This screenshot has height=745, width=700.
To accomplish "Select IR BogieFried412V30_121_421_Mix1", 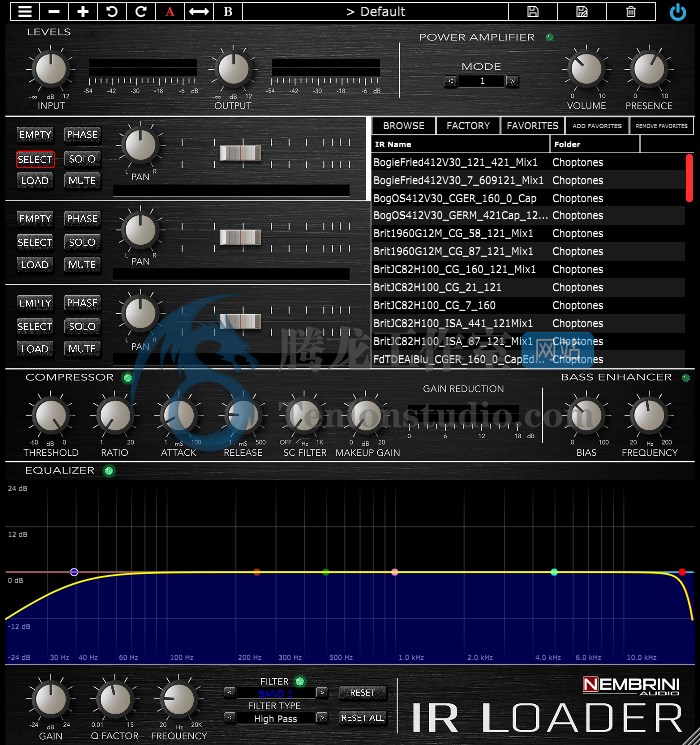I will [x=528, y=162].
